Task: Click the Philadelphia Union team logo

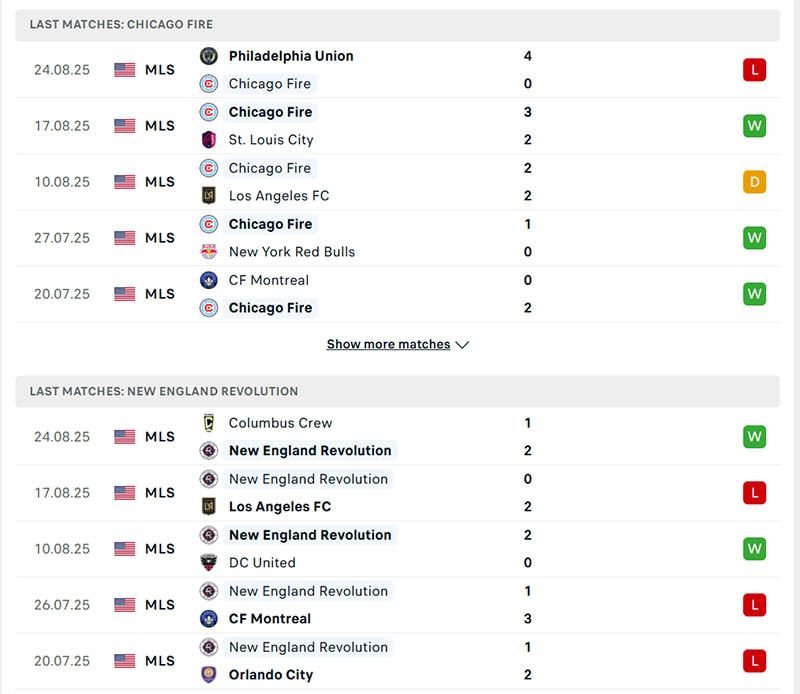Action: point(209,56)
